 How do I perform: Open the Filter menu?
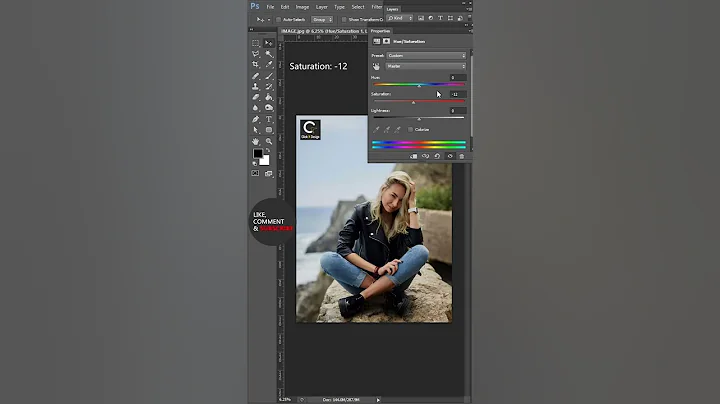(377, 7)
